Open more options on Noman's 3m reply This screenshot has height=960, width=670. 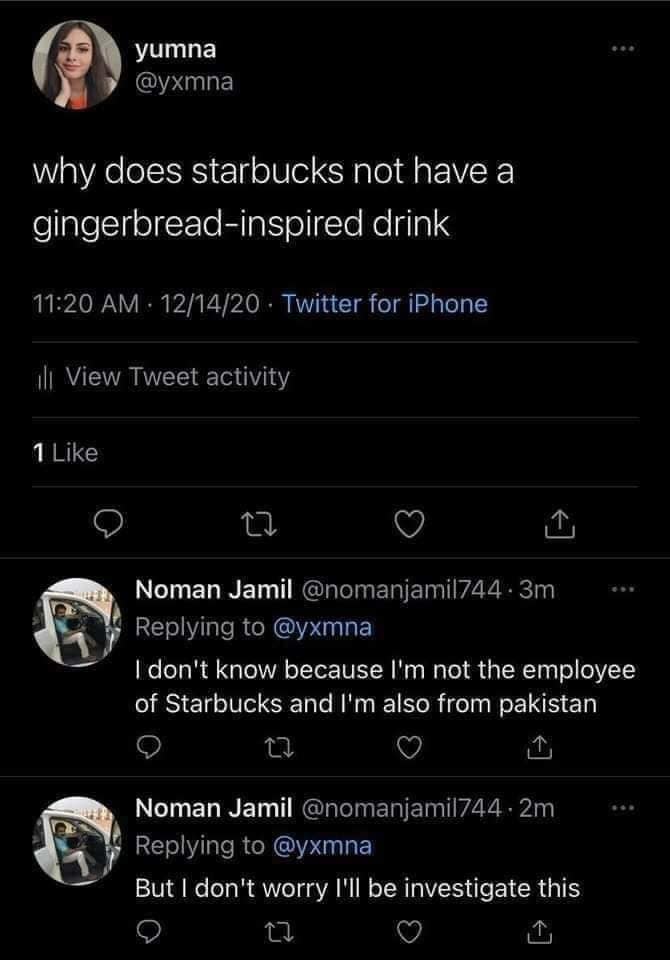623,591
